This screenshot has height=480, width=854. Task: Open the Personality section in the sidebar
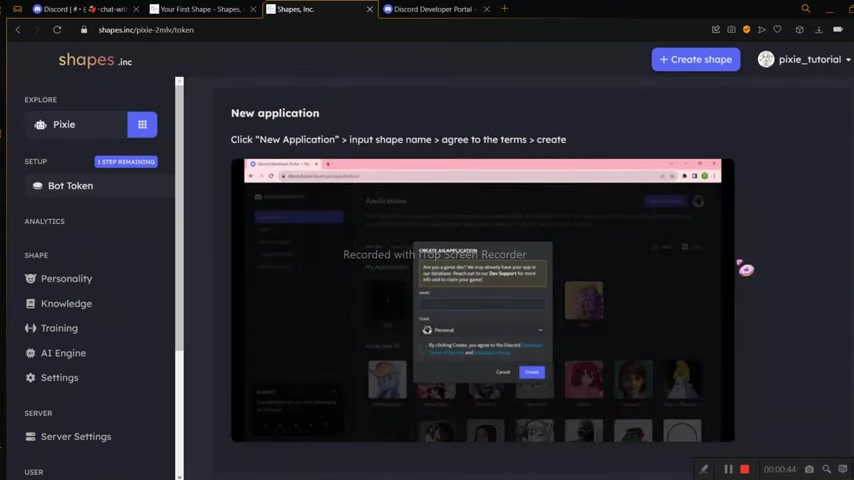tap(66, 279)
